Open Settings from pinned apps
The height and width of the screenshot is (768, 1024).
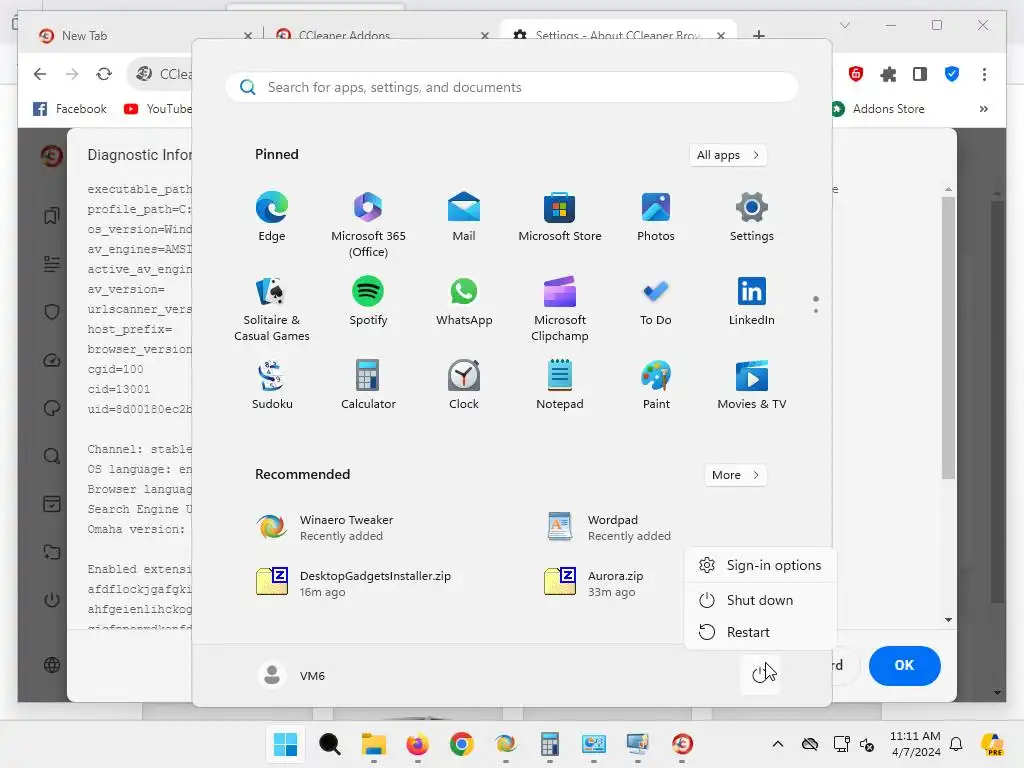coord(752,217)
